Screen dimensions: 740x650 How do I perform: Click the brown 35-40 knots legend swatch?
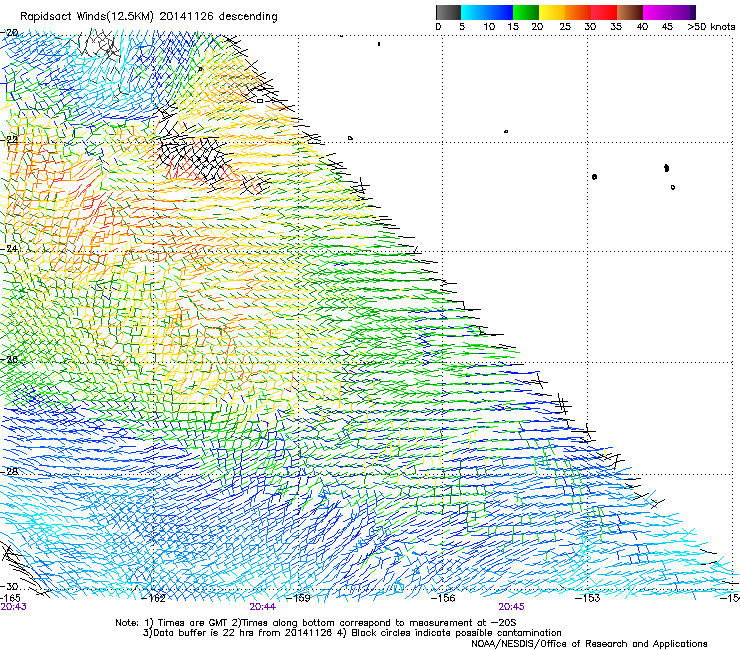[x=630, y=12]
